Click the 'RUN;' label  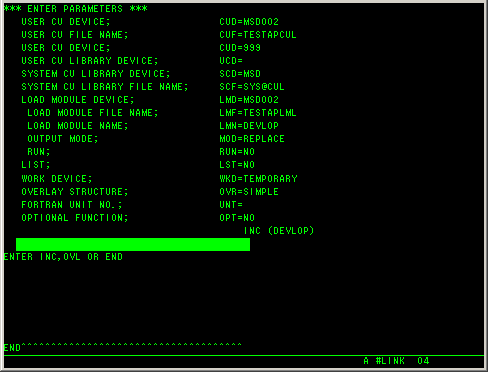(x=39, y=152)
